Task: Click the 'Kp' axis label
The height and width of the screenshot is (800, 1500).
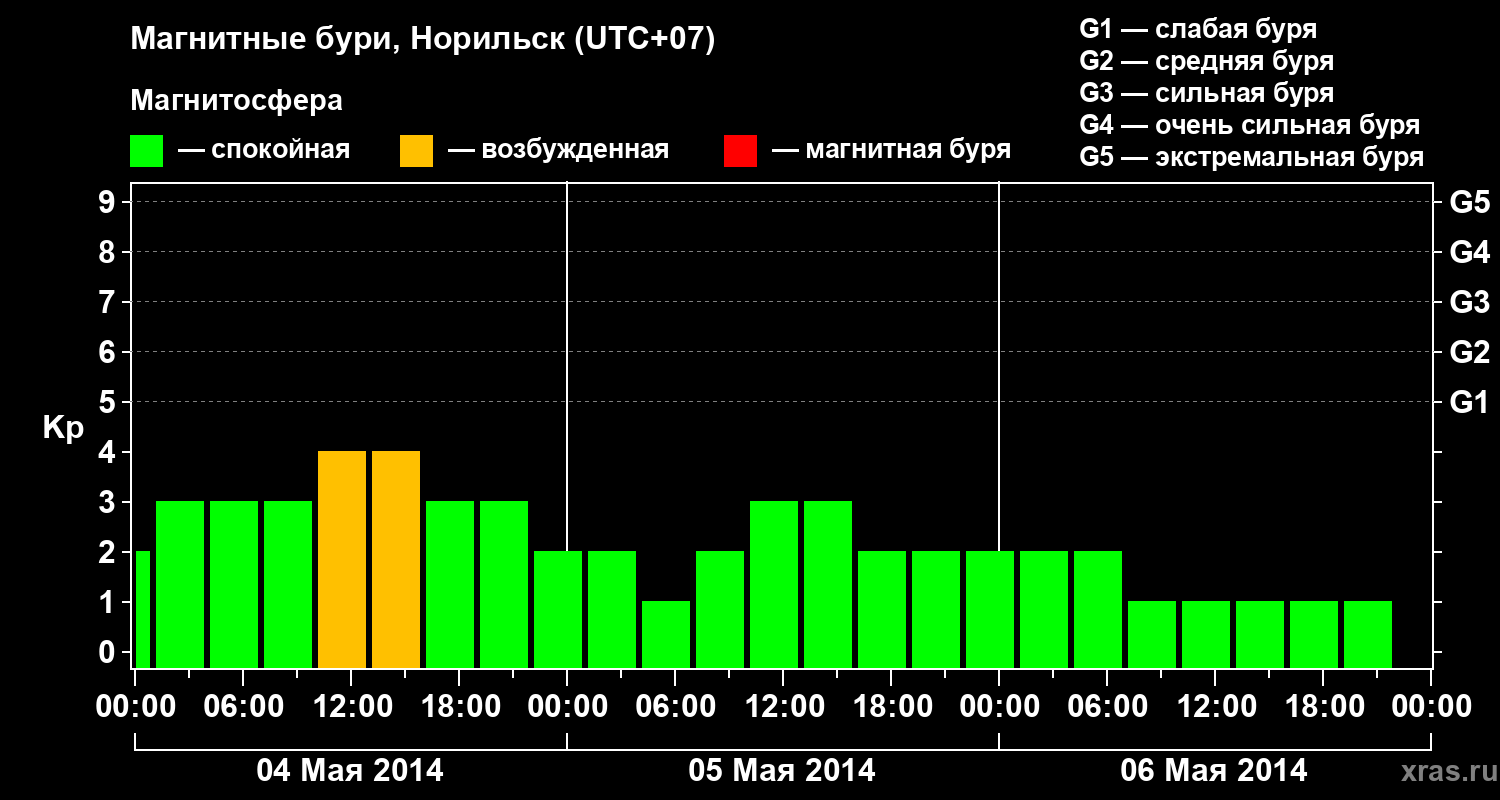Action: 63,428
